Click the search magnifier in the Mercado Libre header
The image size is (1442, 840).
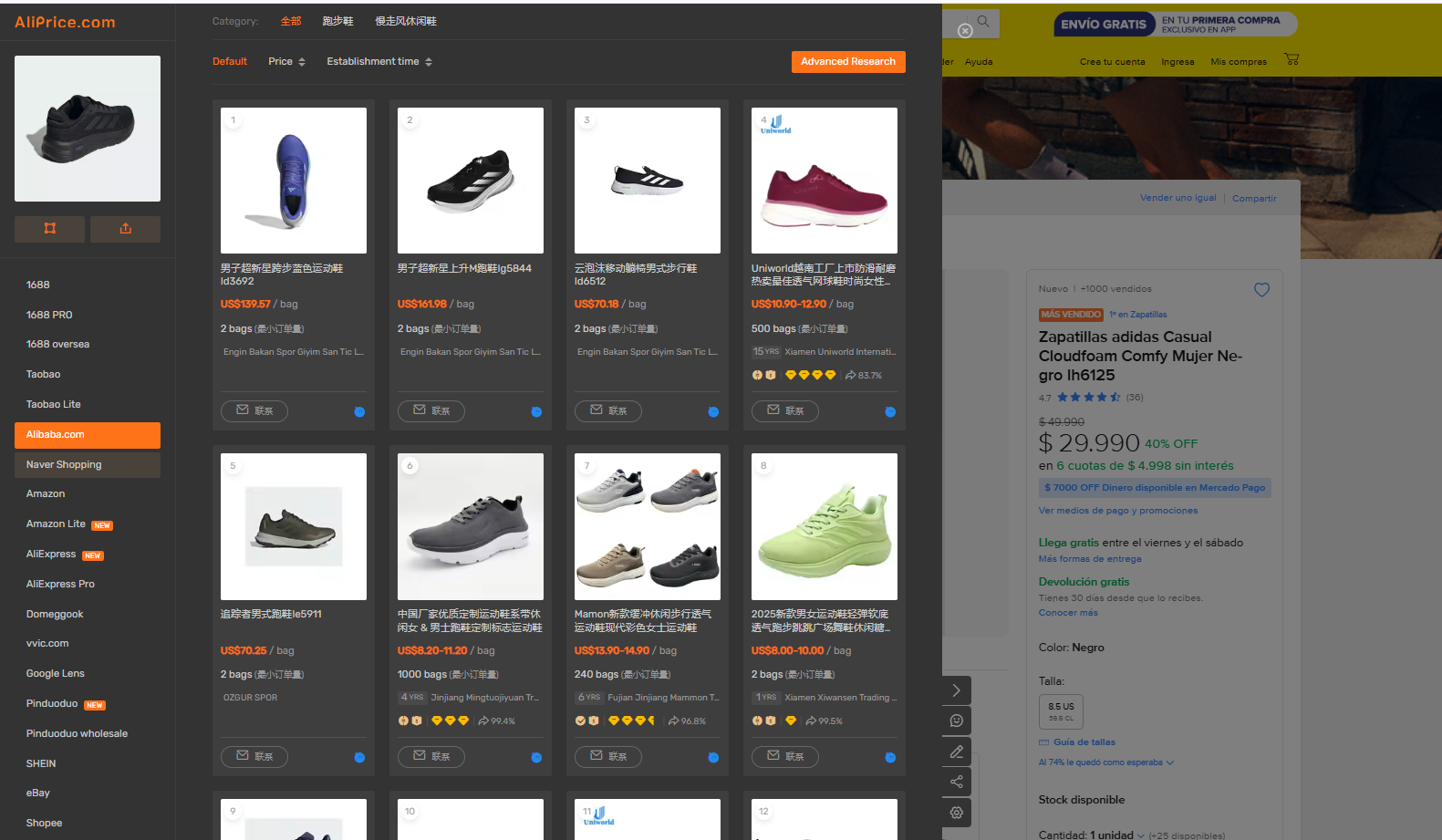983,21
